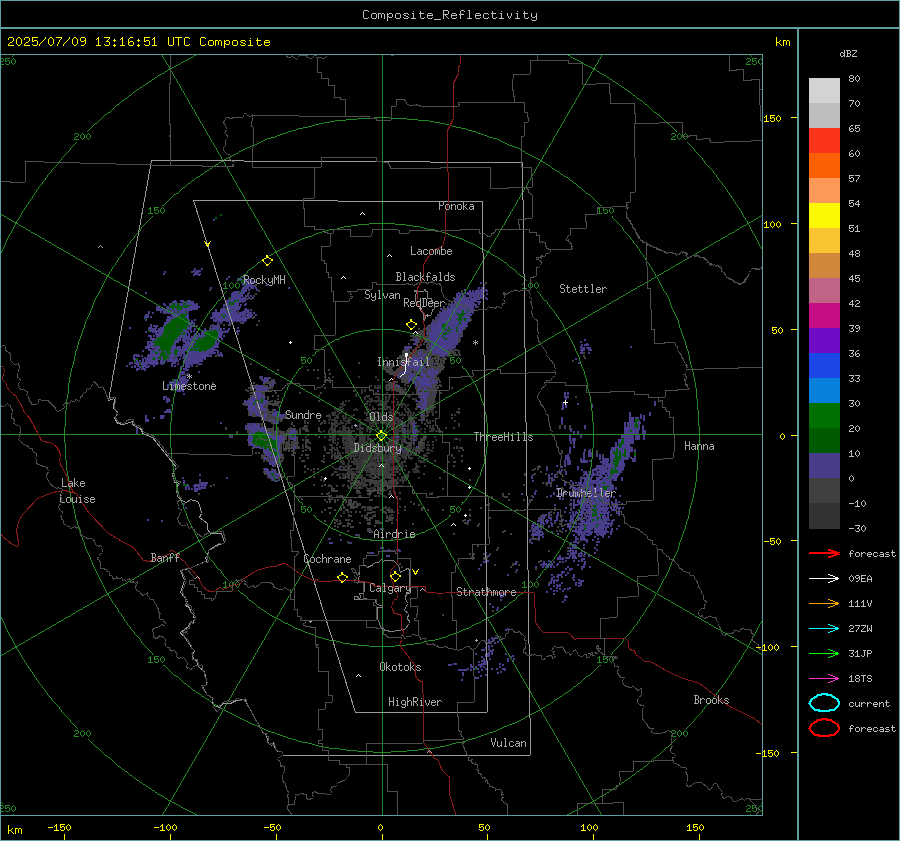Select the red 60-65 dBZ color block

click(824, 141)
